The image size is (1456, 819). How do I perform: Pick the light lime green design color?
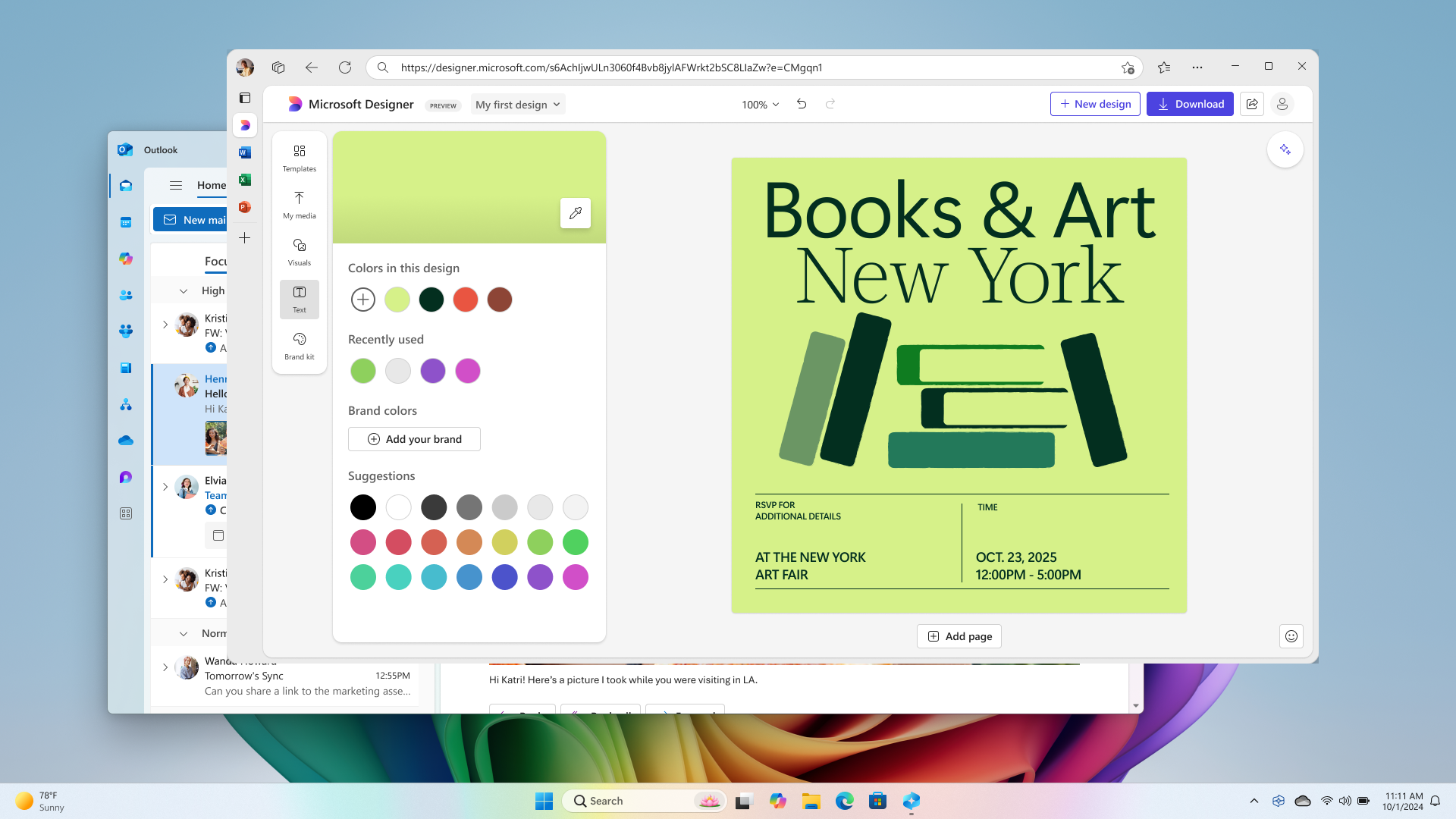(x=397, y=300)
